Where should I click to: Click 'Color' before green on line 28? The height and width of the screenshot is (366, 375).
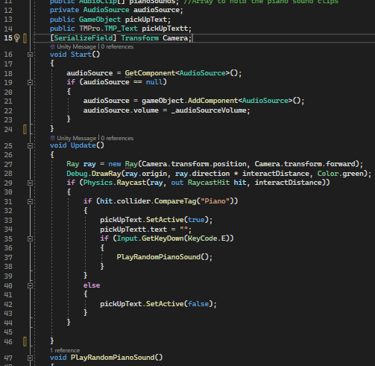(327, 173)
